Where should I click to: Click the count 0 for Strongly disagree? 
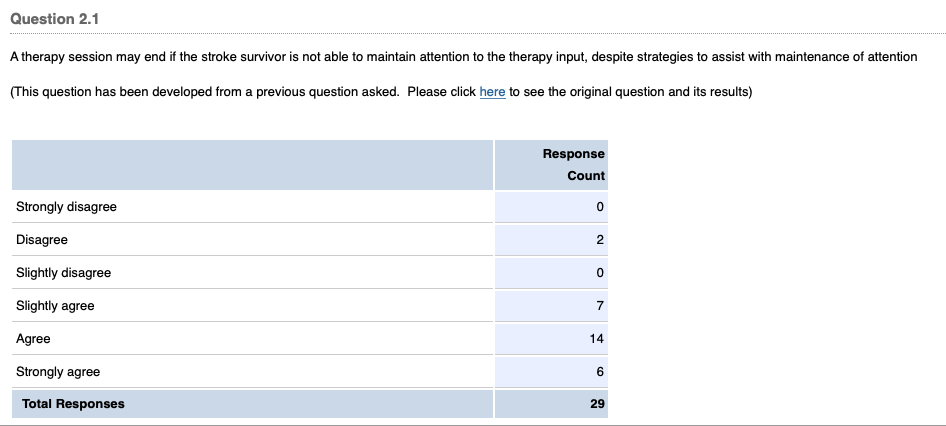pyautogui.click(x=599, y=207)
